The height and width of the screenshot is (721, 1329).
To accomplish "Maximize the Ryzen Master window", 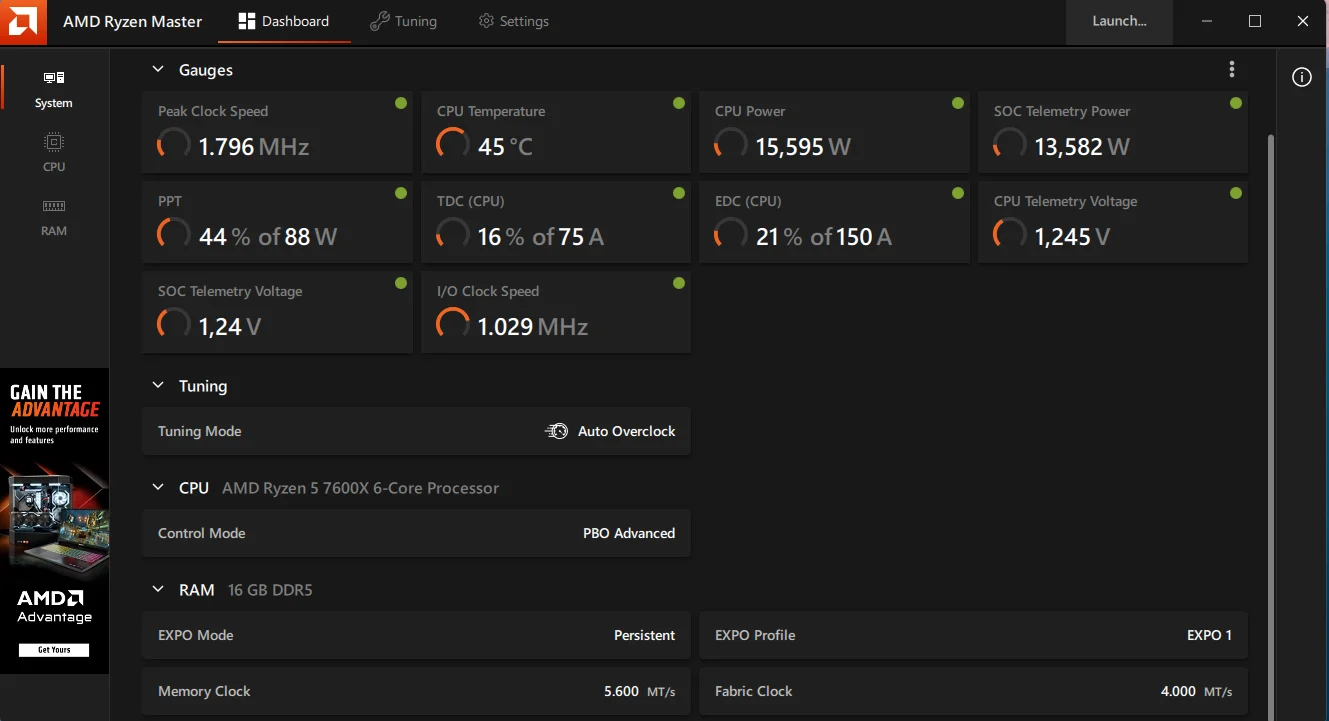I will click(x=1255, y=21).
